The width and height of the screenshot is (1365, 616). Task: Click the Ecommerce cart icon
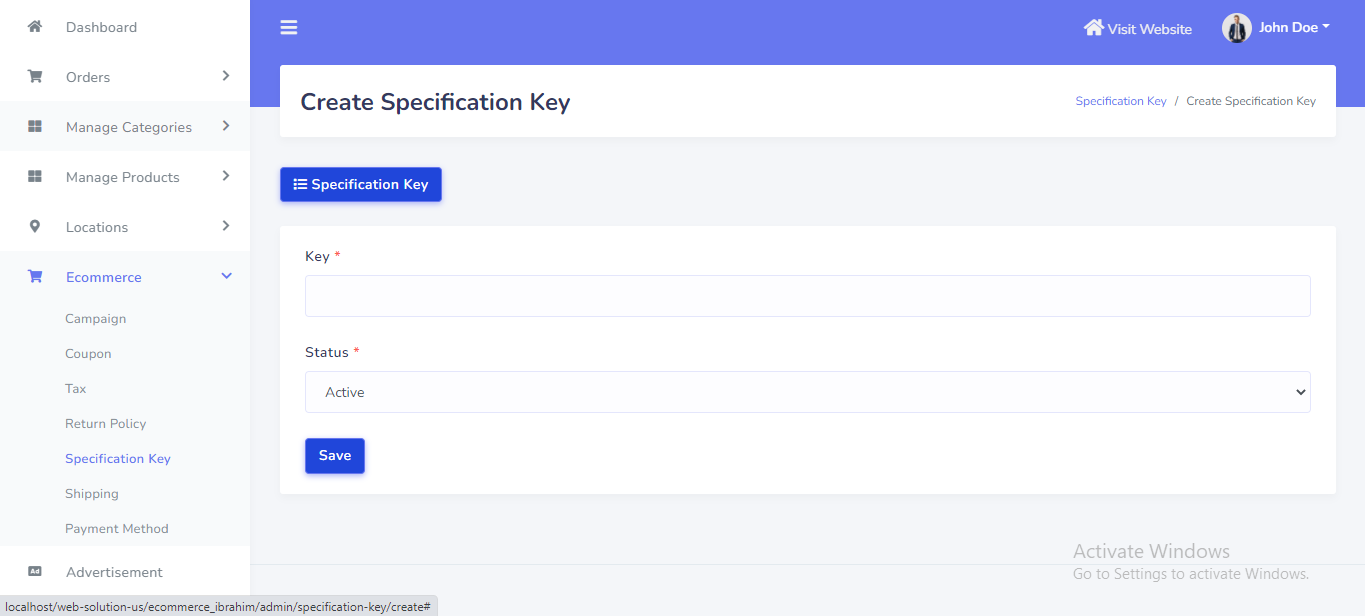point(35,277)
